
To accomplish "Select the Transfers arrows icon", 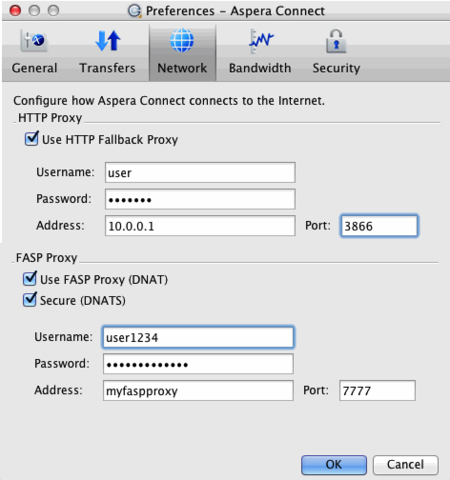I will click(108, 41).
